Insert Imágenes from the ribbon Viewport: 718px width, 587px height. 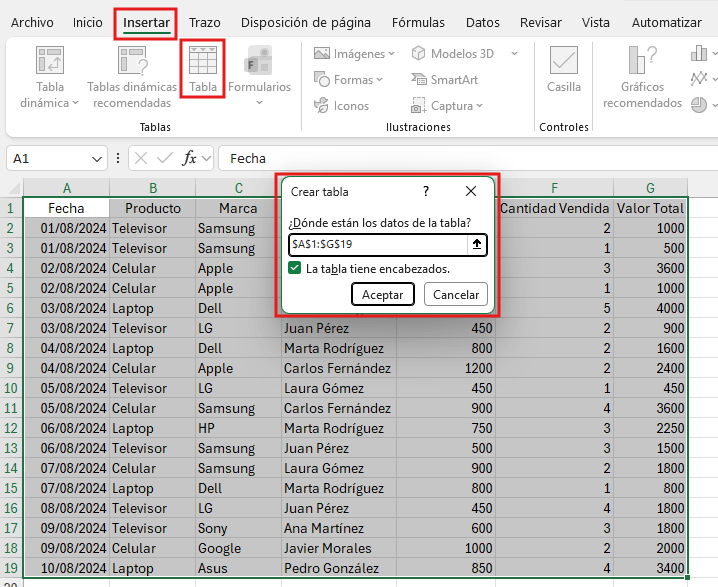354,54
